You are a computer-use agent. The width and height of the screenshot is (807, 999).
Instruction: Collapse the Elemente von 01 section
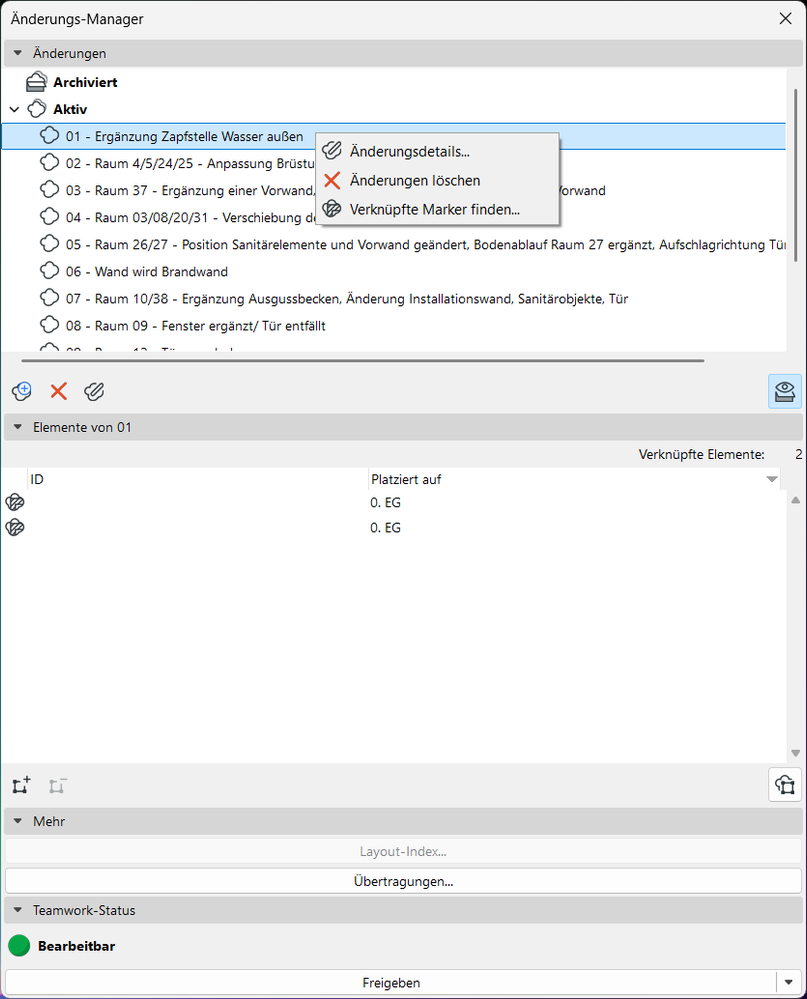pyautogui.click(x=18, y=428)
